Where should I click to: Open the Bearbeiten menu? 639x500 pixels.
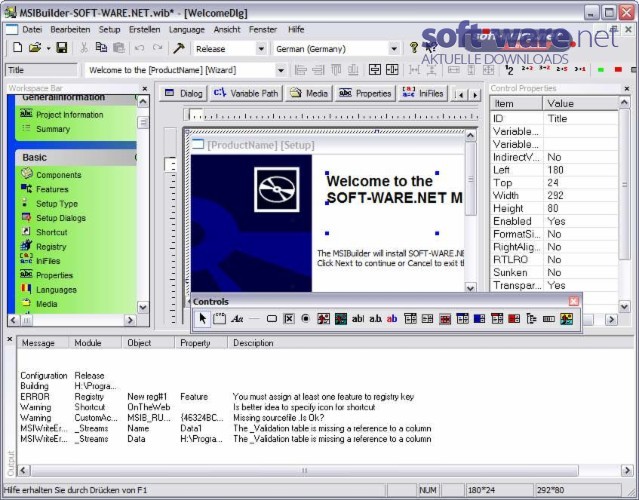point(70,29)
